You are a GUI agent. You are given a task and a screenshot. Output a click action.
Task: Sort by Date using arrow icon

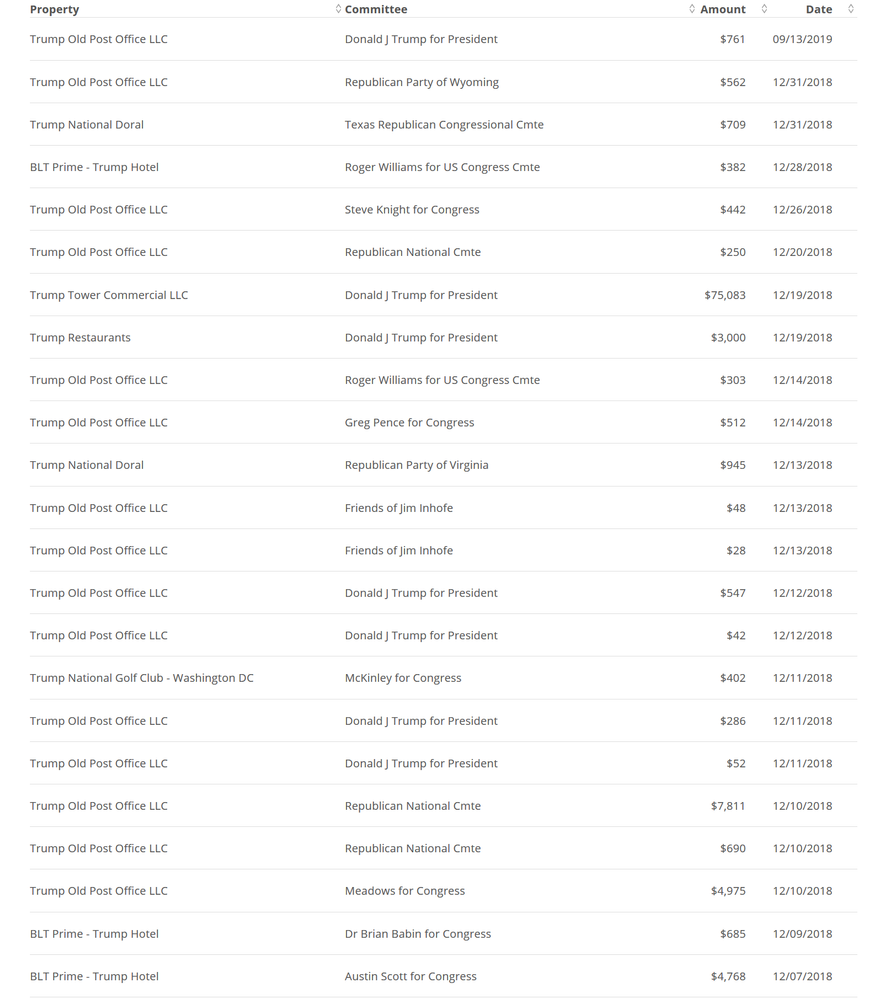tap(850, 9)
